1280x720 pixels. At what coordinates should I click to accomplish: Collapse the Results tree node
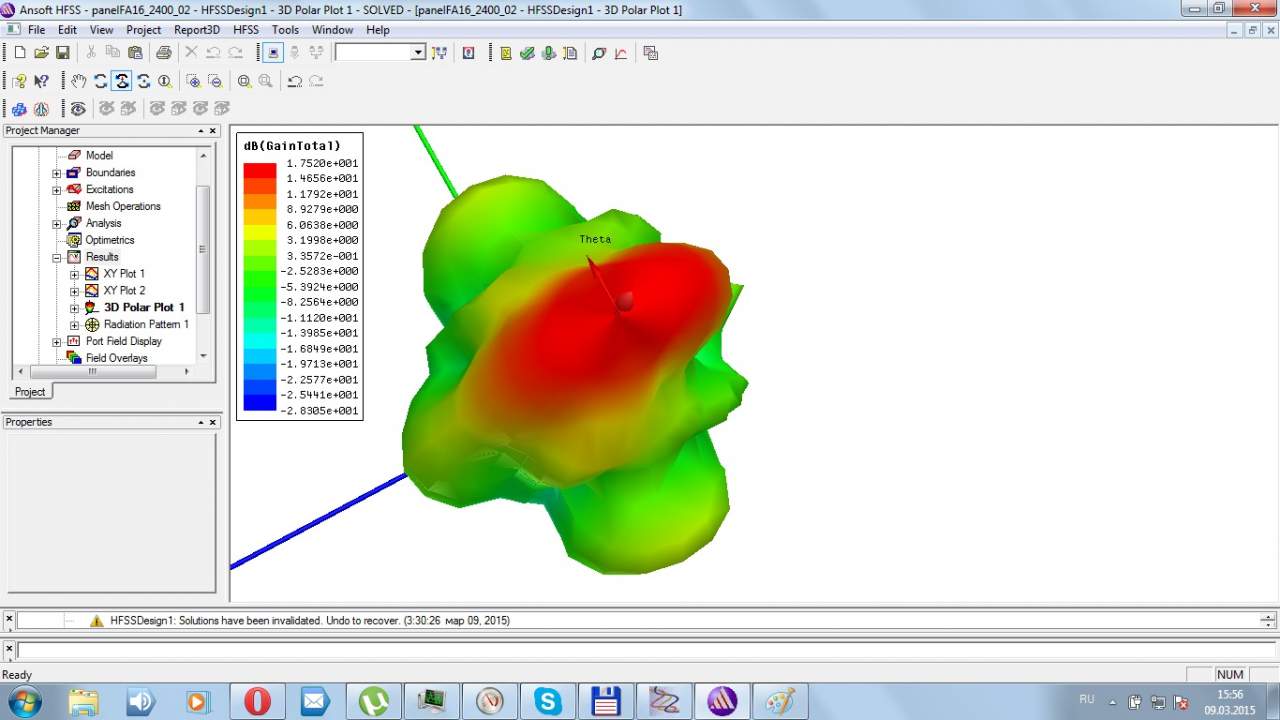[x=57, y=257]
